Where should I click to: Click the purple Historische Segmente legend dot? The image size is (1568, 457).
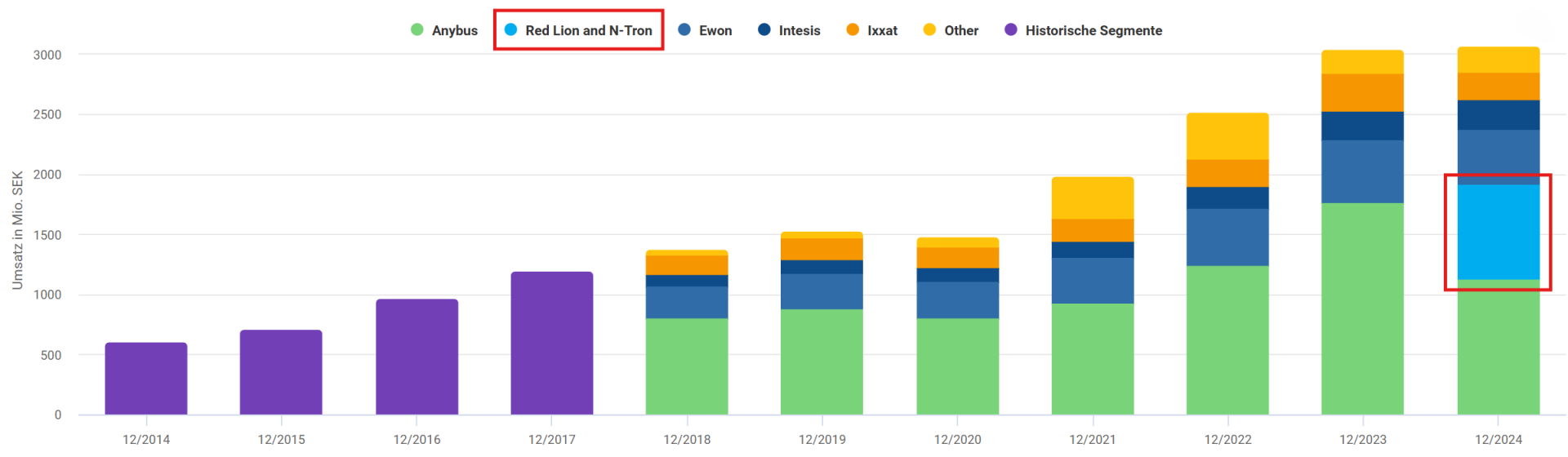[1011, 30]
